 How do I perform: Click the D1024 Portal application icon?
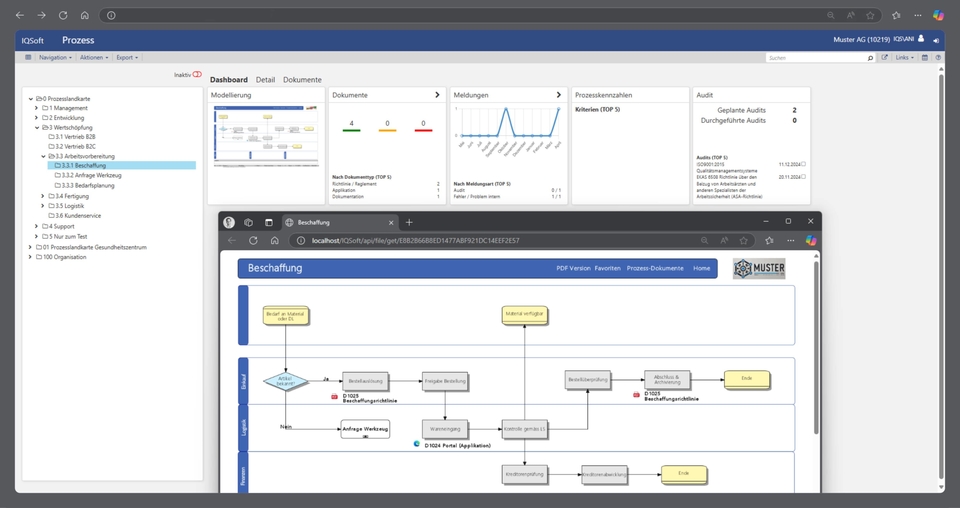tap(417, 444)
